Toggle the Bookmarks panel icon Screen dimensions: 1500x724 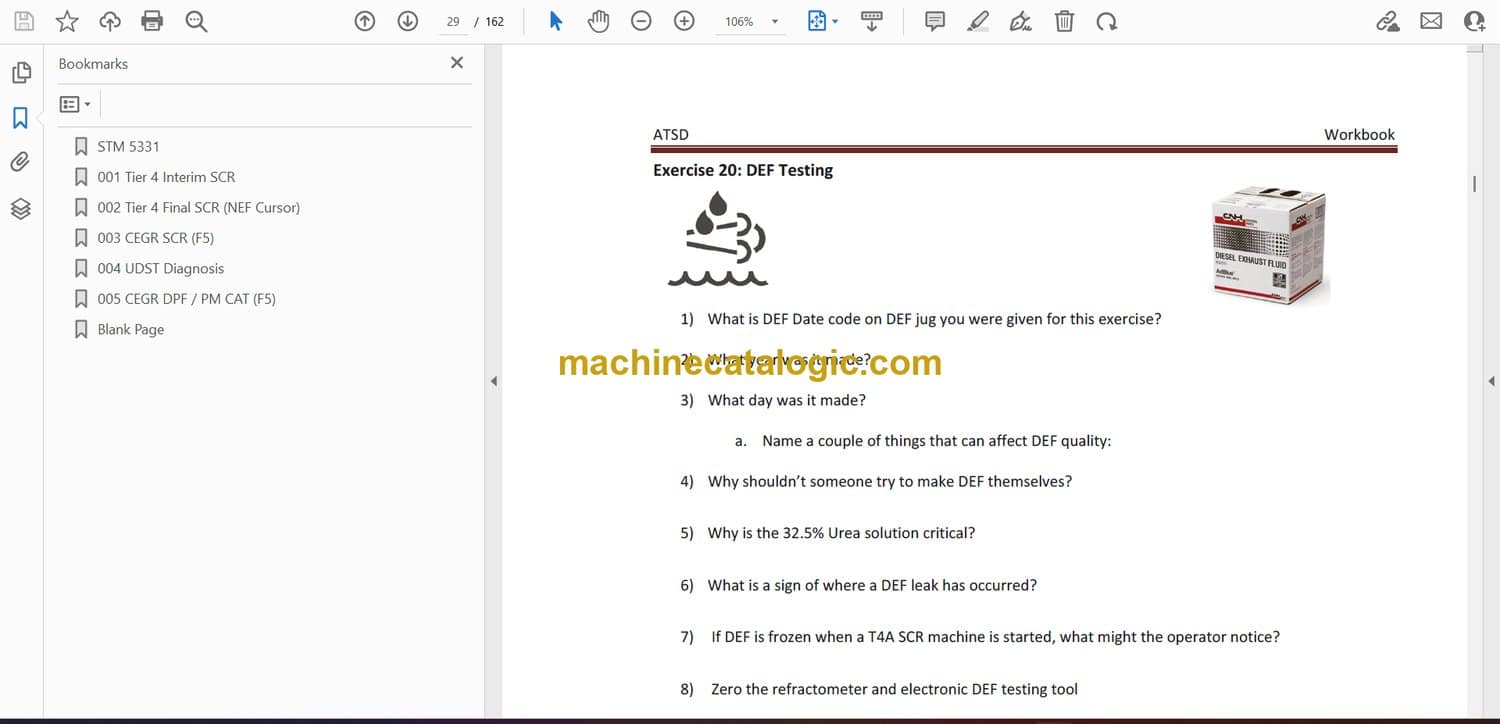tap(20, 118)
